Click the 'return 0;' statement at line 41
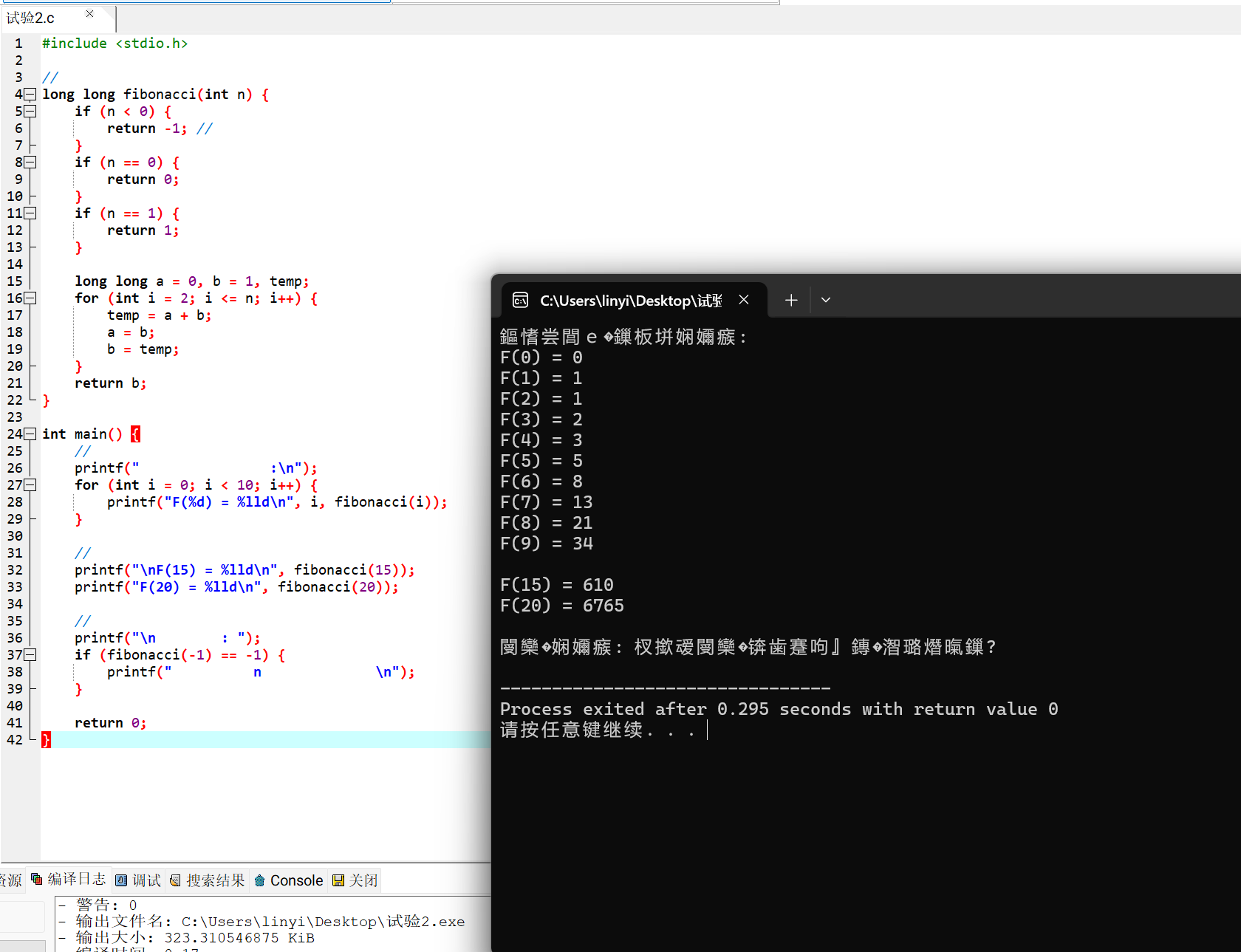The image size is (1241, 952). pos(111,723)
